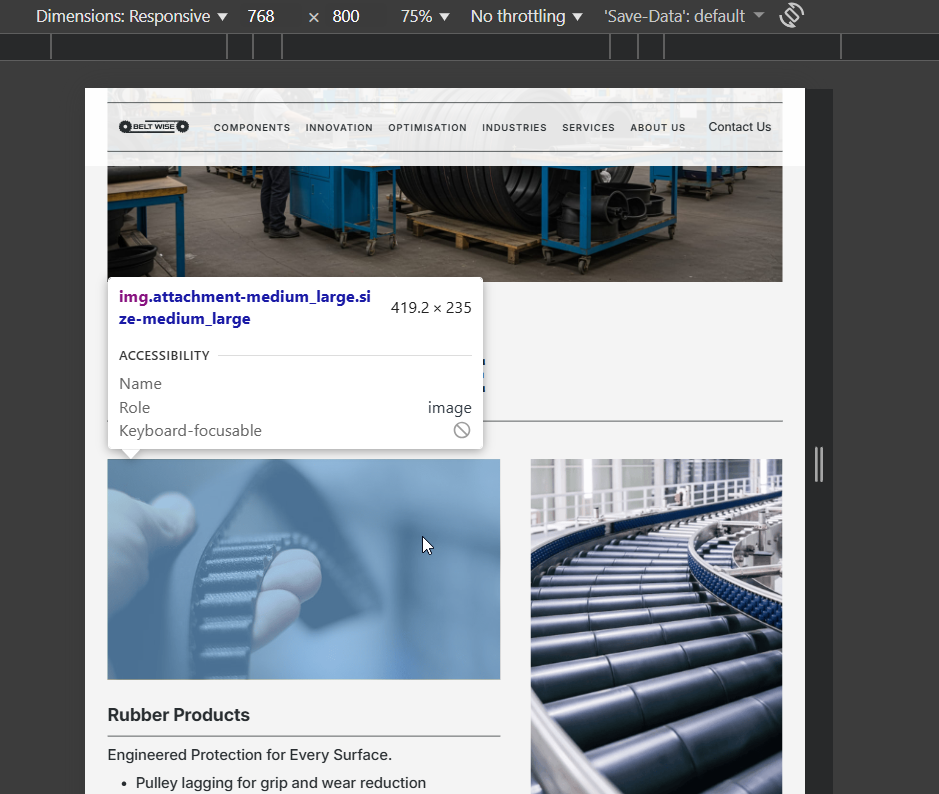This screenshot has width=939, height=794.
Task: Navigate to About Us page
Action: coord(657,128)
